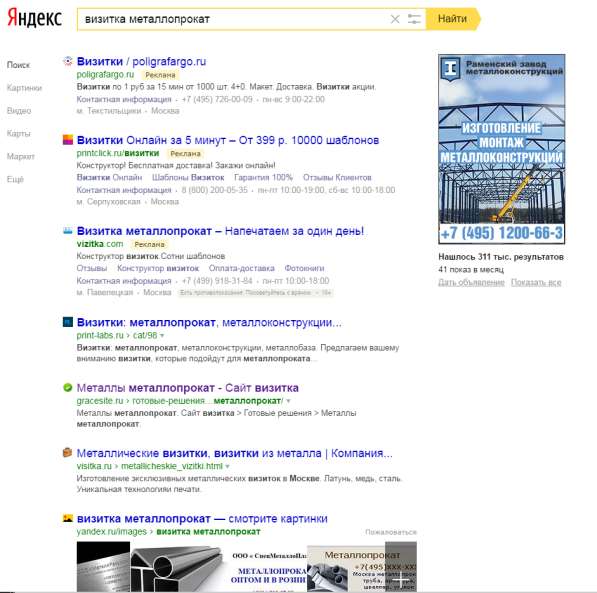This screenshot has height=593, width=597.
Task: Switch to the Картинки tab
Action: [24, 88]
